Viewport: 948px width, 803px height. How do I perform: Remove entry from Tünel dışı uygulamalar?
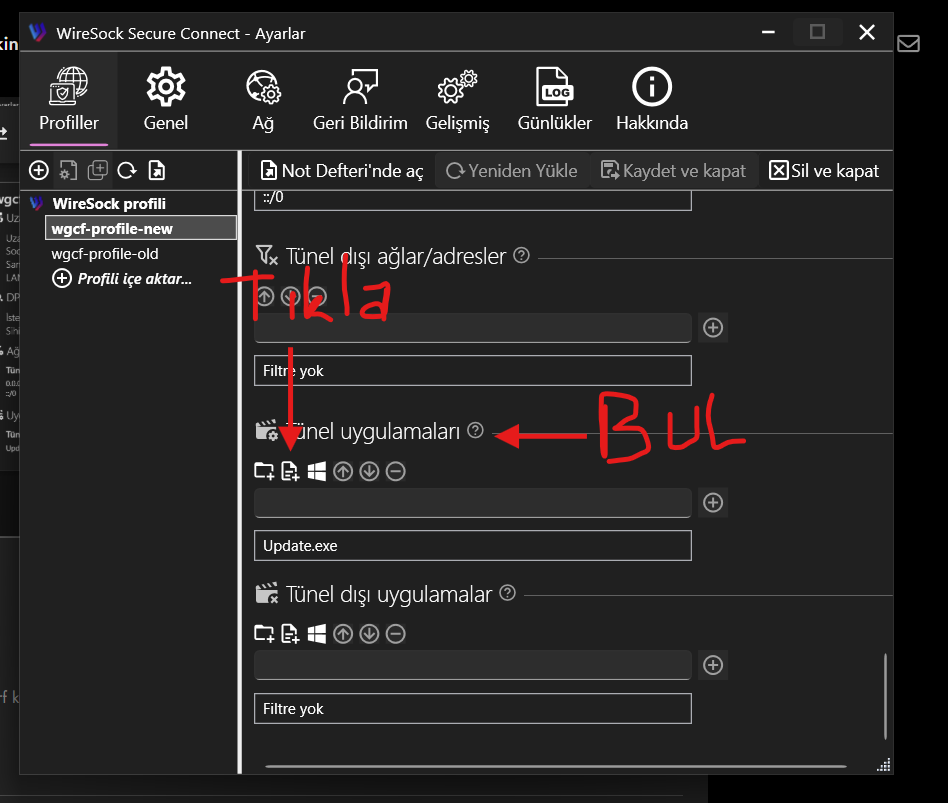pos(396,634)
